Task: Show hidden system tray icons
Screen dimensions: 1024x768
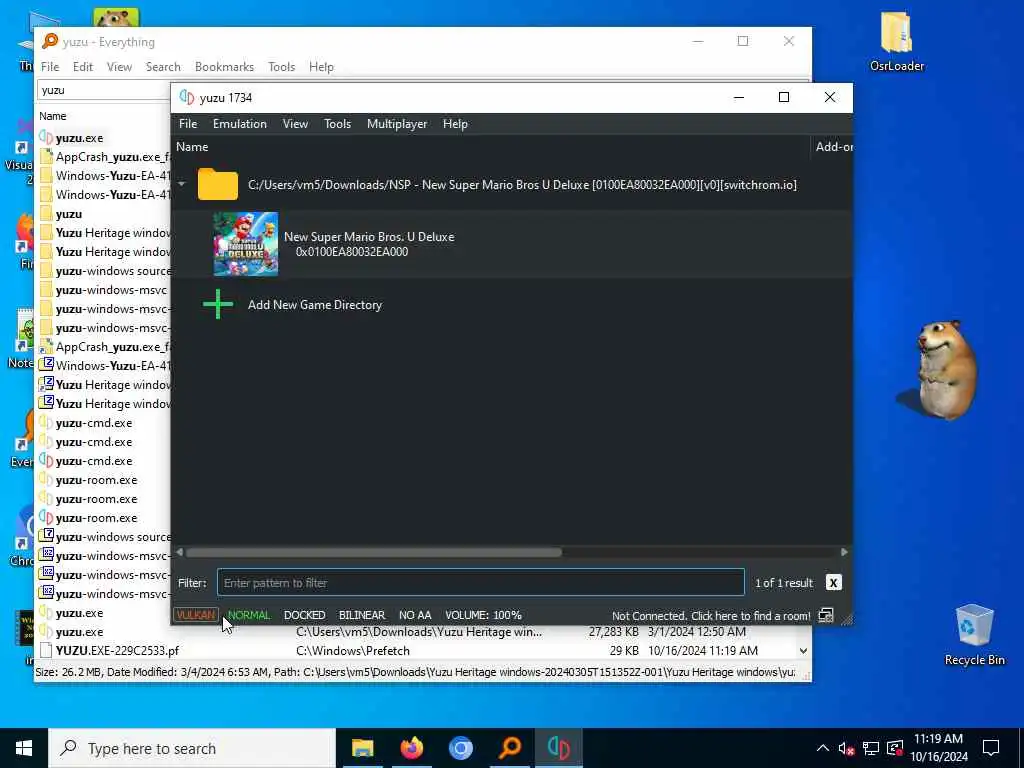Action: [x=823, y=748]
